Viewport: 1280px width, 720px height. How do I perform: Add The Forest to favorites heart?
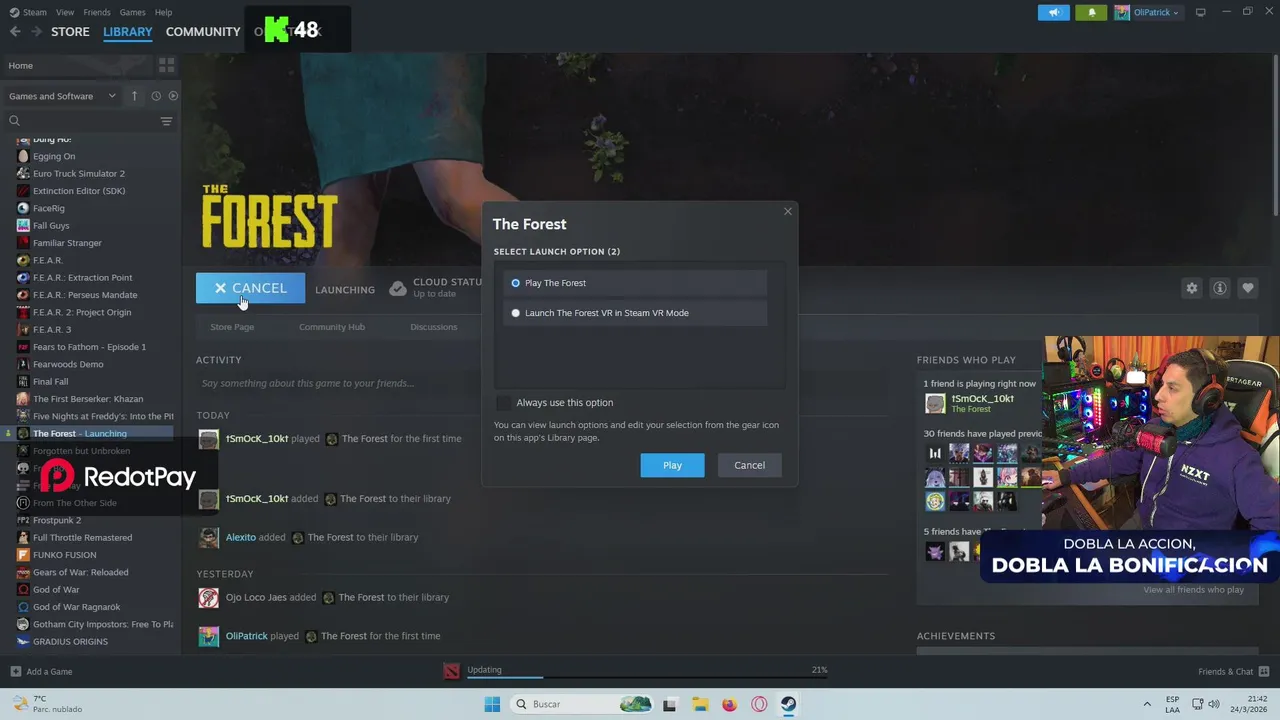pyautogui.click(x=1247, y=288)
